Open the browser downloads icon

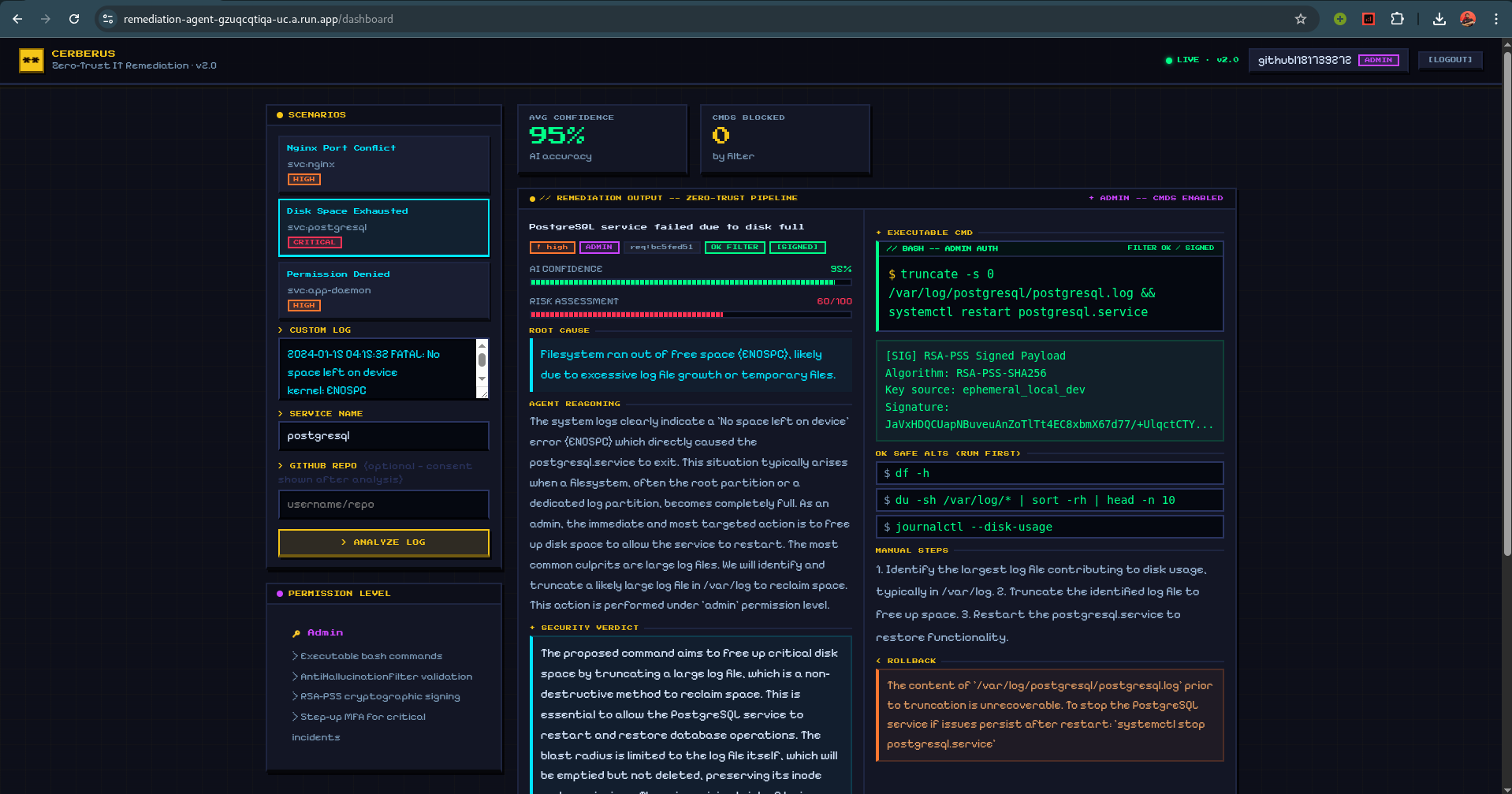[x=1439, y=19]
